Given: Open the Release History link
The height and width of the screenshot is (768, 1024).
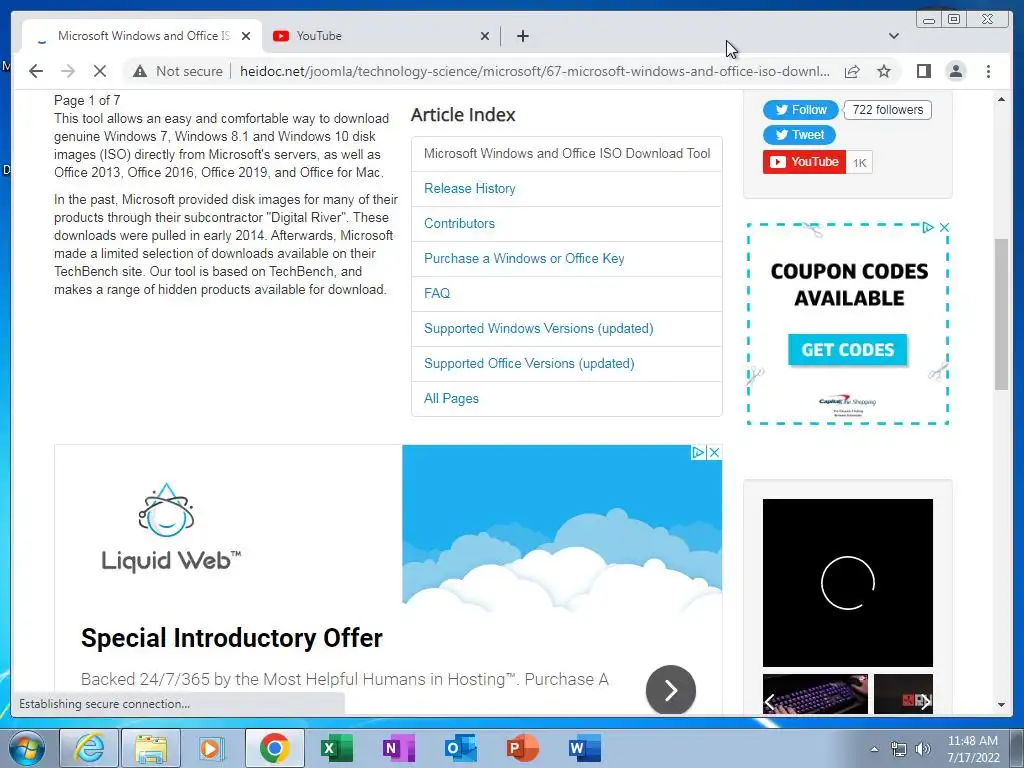Looking at the screenshot, I should coord(470,188).
